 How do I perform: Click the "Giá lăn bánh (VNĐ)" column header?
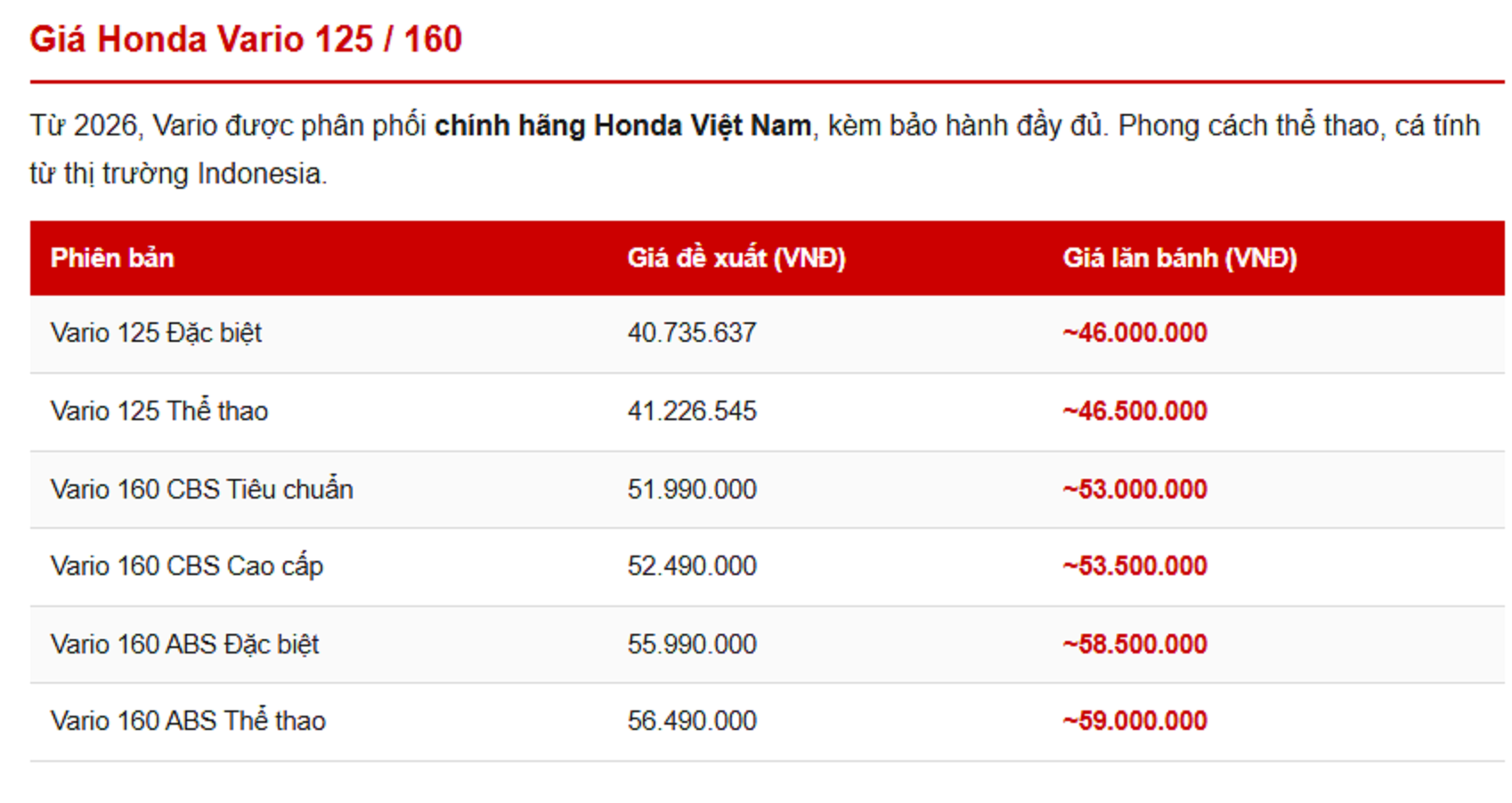coord(1179,258)
